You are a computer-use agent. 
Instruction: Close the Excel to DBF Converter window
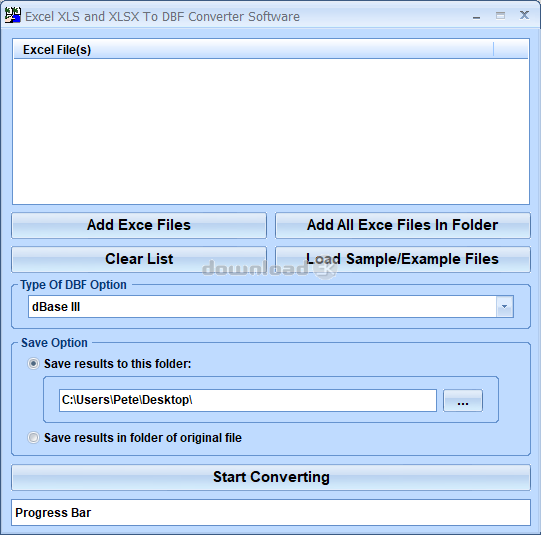click(524, 15)
